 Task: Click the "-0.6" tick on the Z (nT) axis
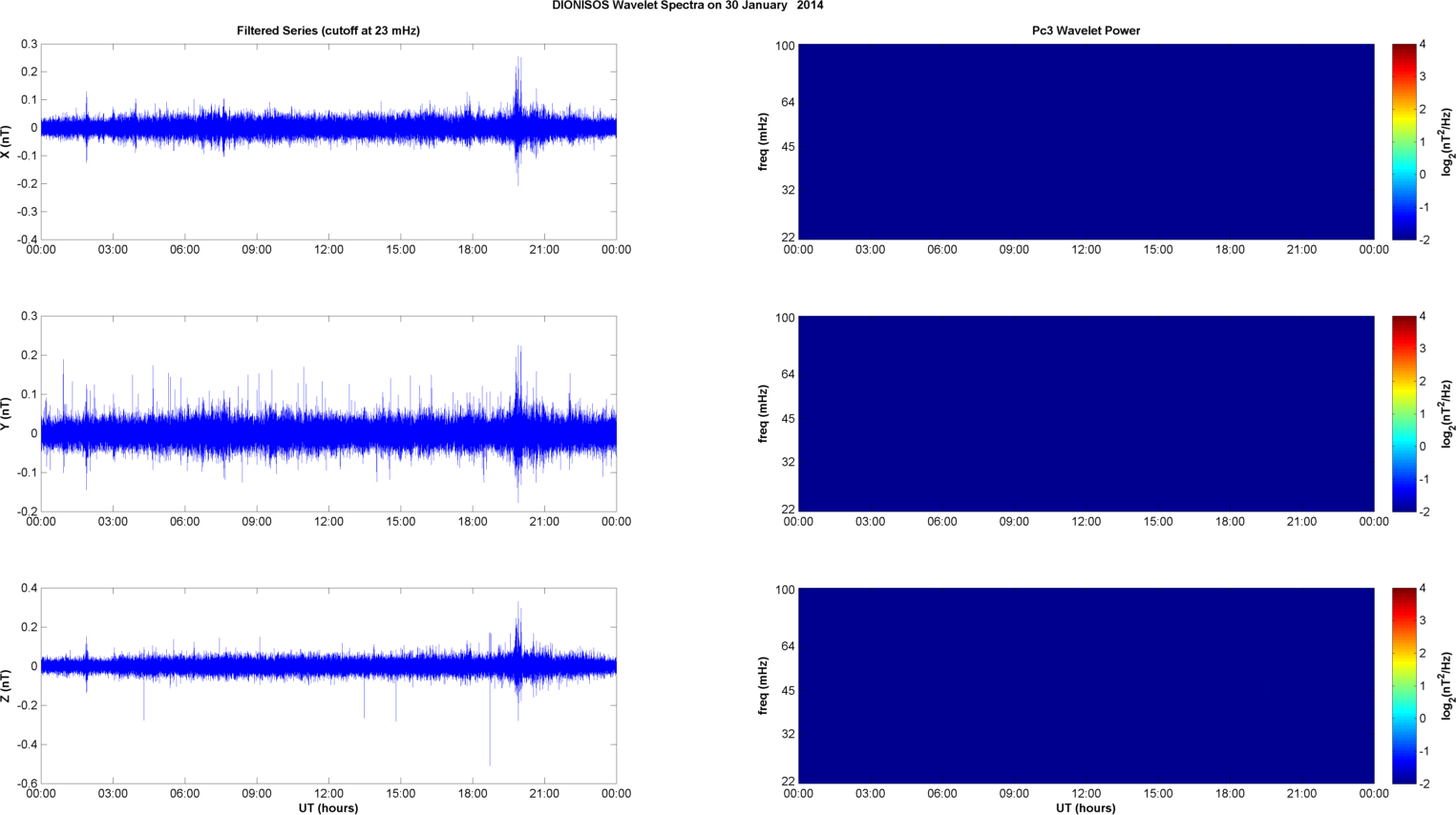pos(28,784)
